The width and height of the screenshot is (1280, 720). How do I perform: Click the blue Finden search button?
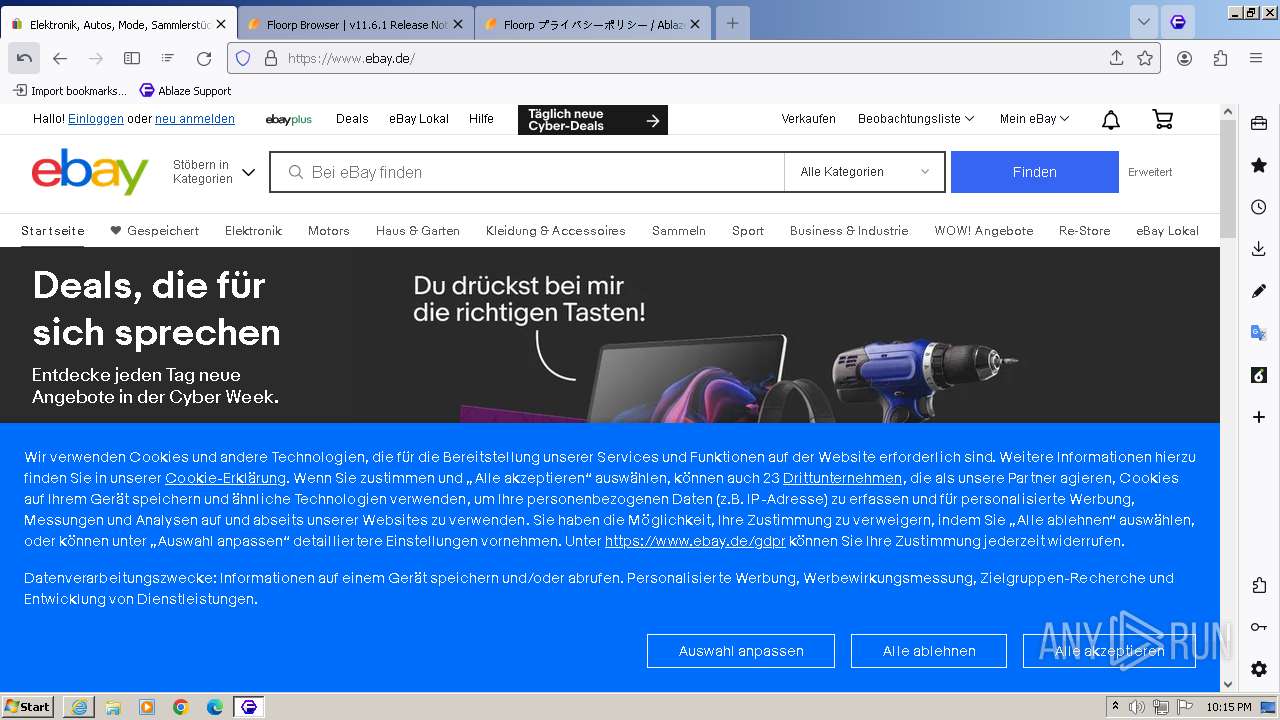[1035, 172]
